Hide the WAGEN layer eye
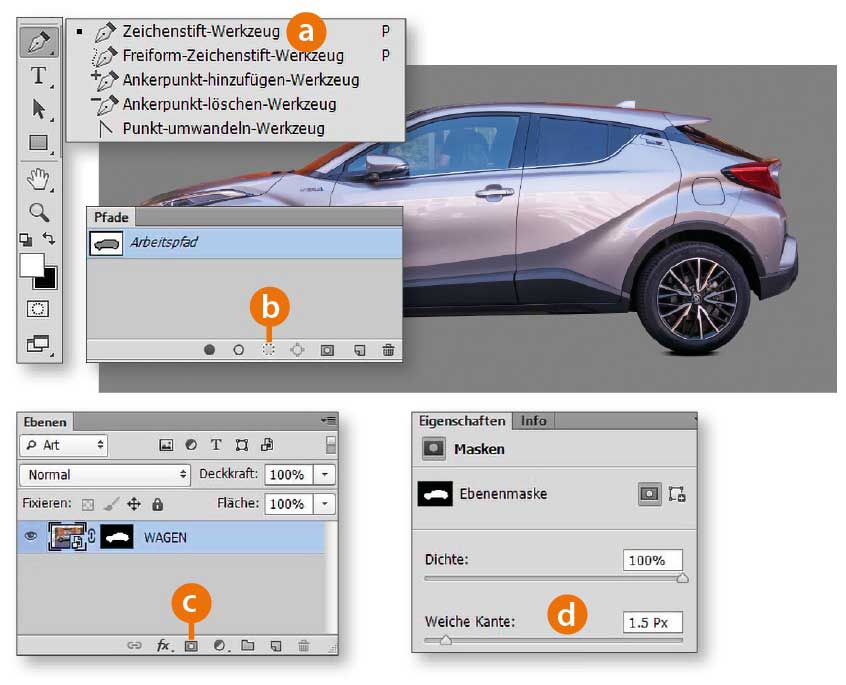The width and height of the screenshot is (846, 685). pos(31,536)
